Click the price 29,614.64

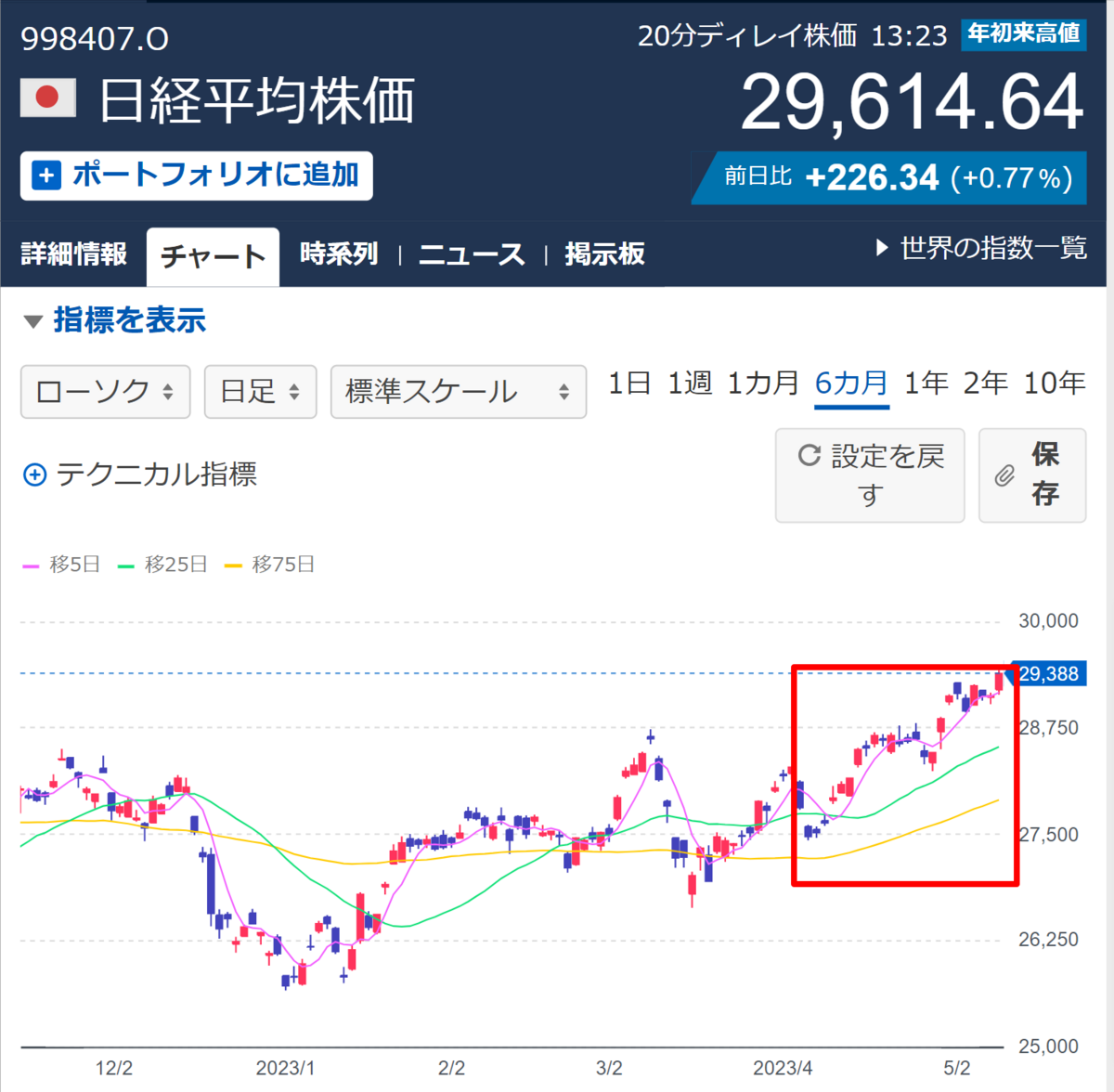pos(913,102)
